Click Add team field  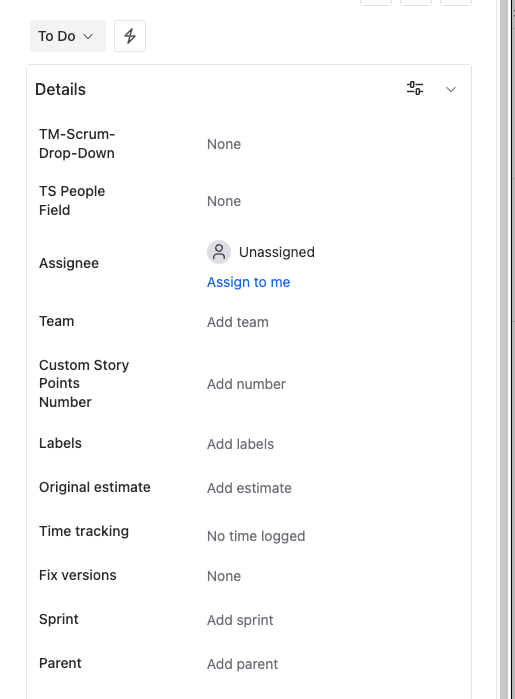click(238, 322)
